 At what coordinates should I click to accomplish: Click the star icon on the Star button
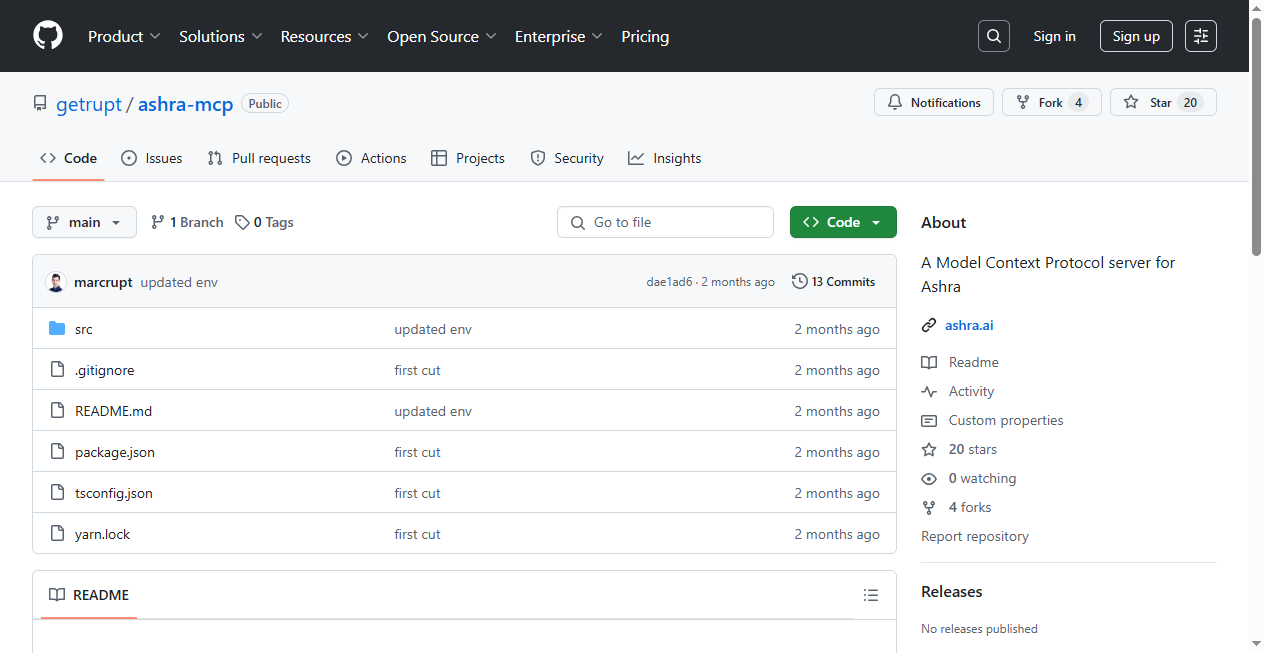tap(1131, 102)
